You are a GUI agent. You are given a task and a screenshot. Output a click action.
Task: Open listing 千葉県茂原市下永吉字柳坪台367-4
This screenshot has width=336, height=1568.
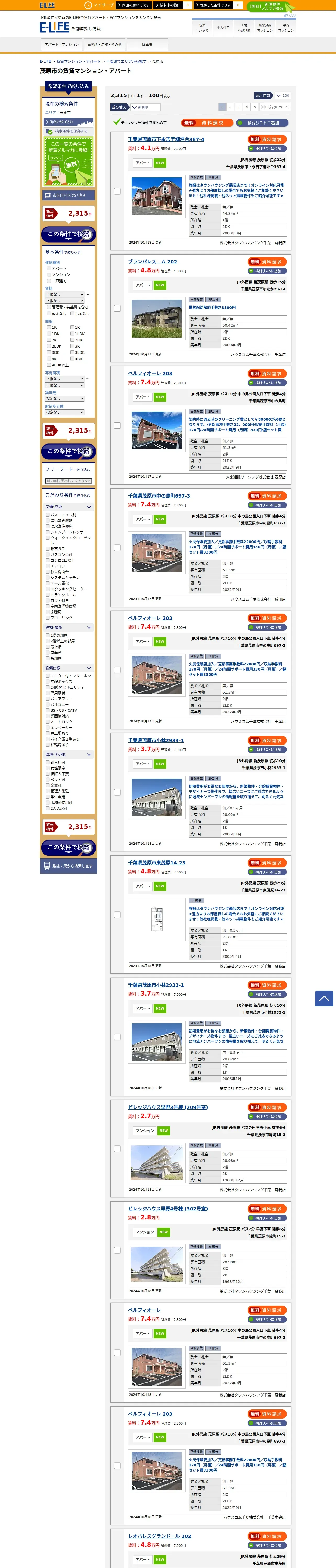[166, 139]
